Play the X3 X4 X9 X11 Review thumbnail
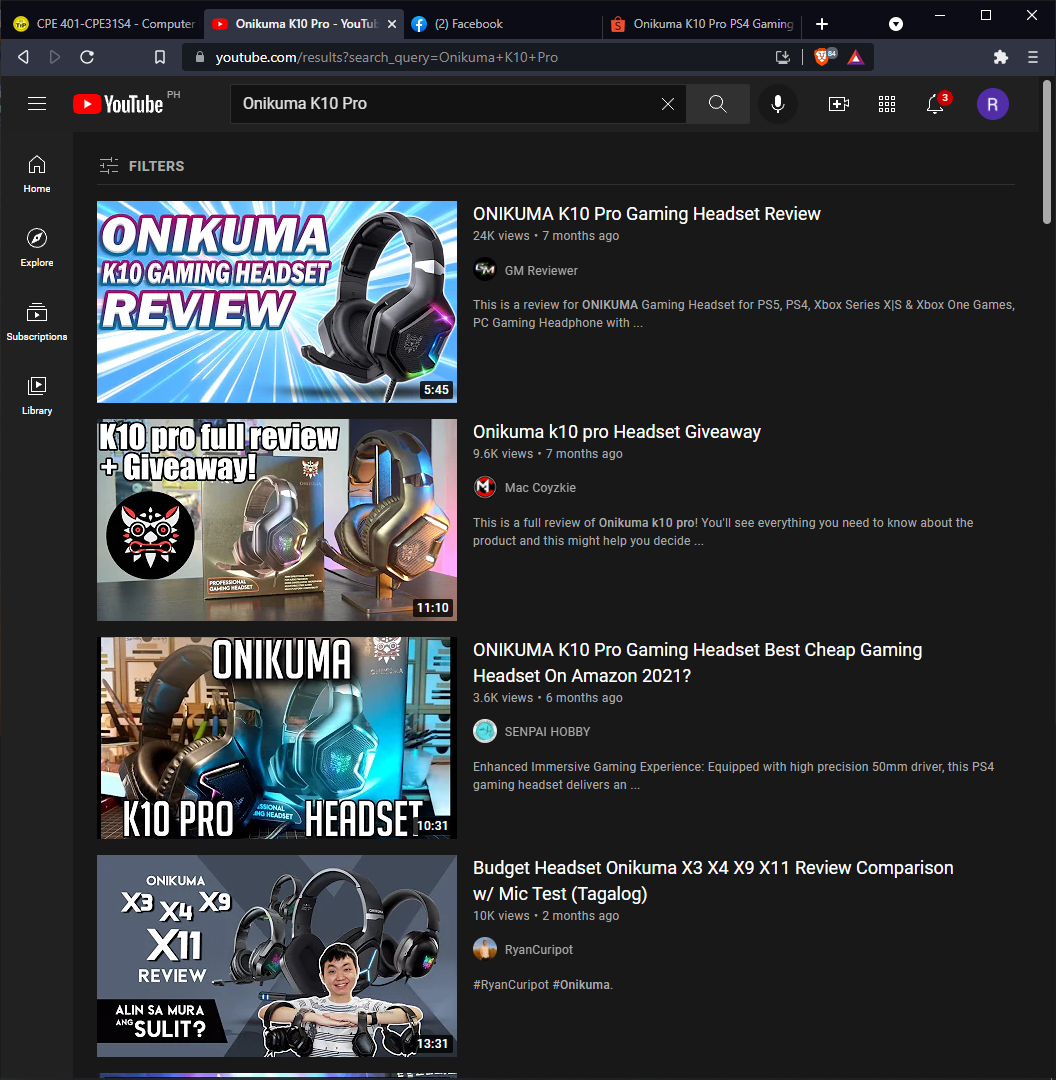 pos(277,956)
